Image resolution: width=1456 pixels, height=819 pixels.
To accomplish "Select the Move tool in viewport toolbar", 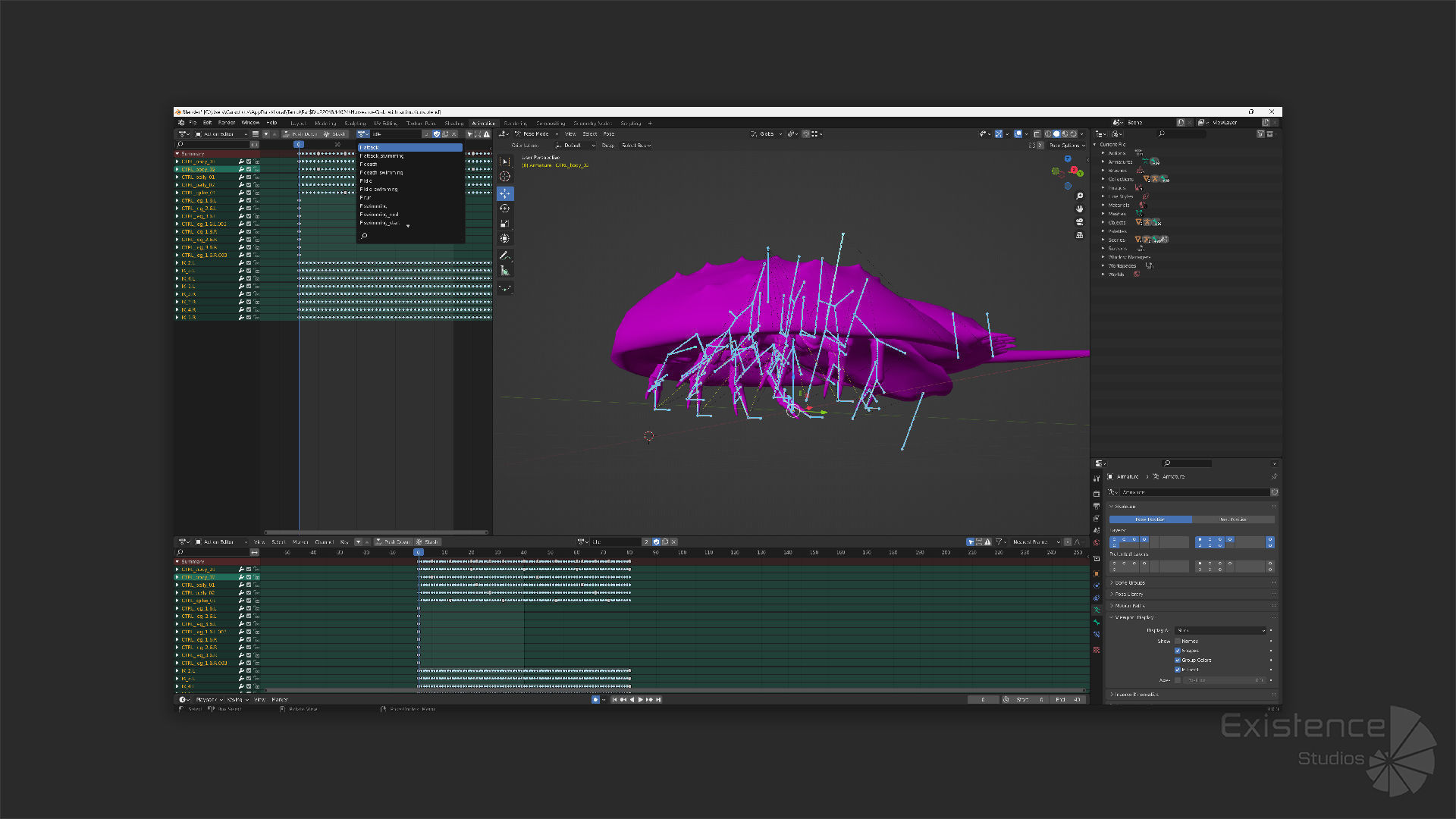I will click(x=505, y=193).
